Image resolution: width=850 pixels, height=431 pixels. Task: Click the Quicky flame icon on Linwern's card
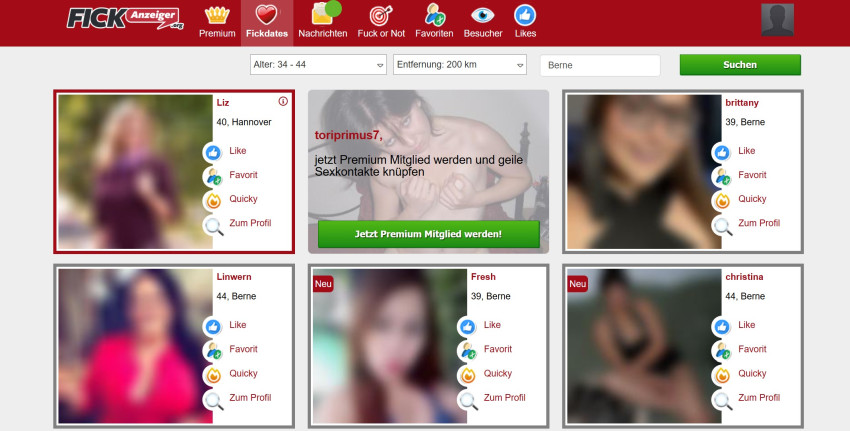pos(213,375)
